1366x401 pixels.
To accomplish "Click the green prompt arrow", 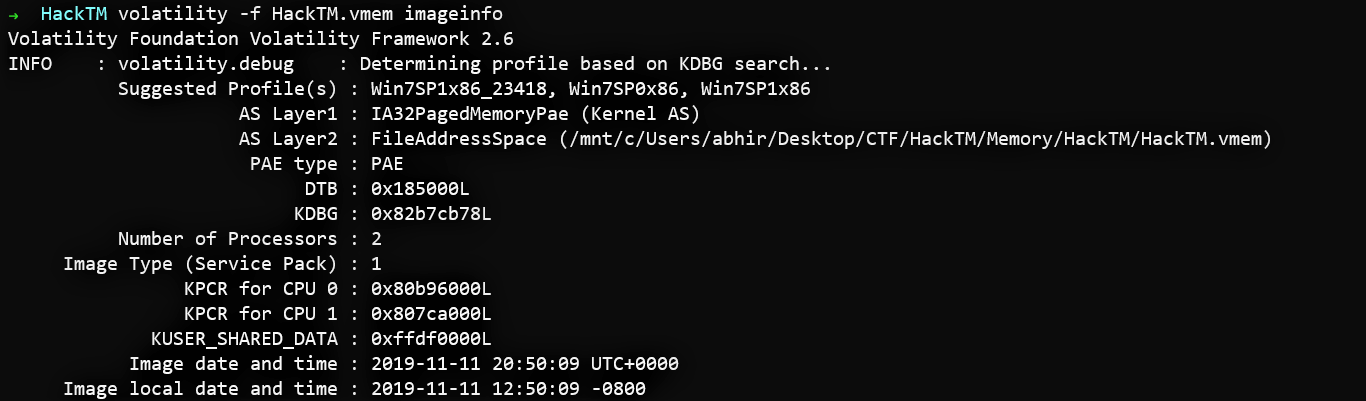I will (x=14, y=14).
